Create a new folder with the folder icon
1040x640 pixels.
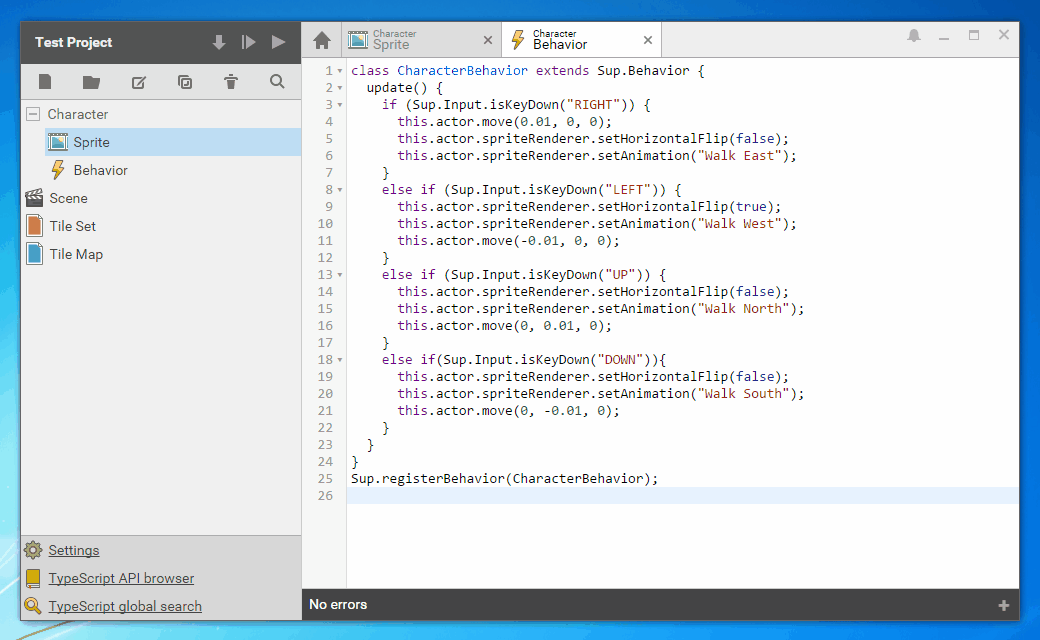92,82
